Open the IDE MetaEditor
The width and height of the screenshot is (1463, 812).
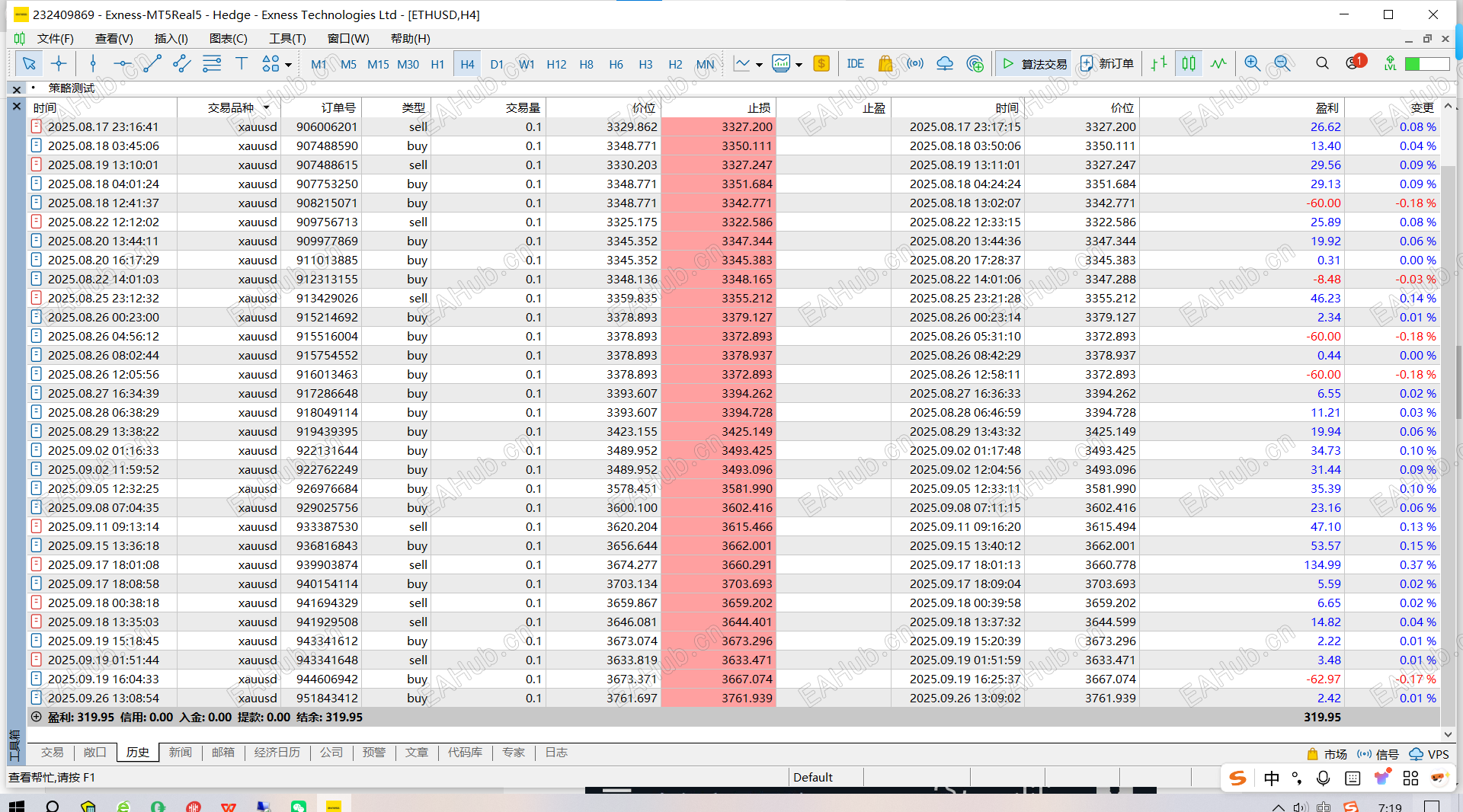(855, 64)
